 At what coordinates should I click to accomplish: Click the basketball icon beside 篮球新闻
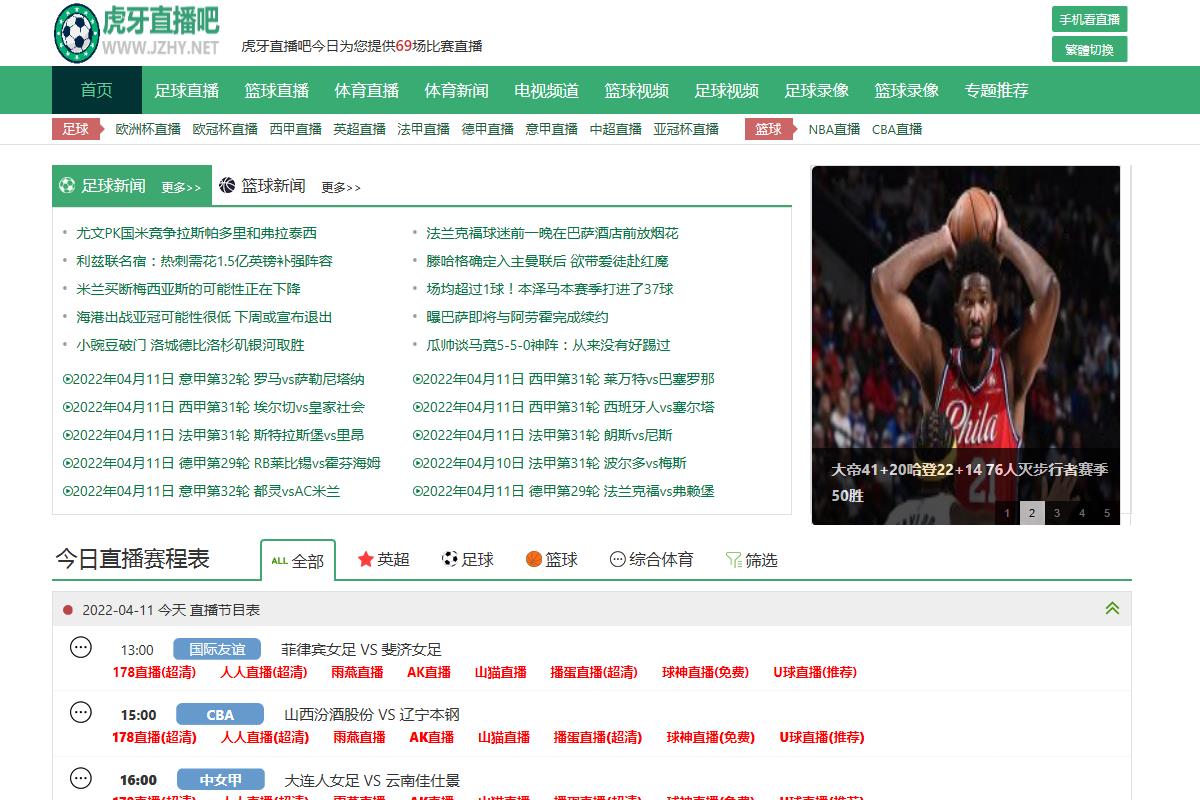tap(227, 185)
